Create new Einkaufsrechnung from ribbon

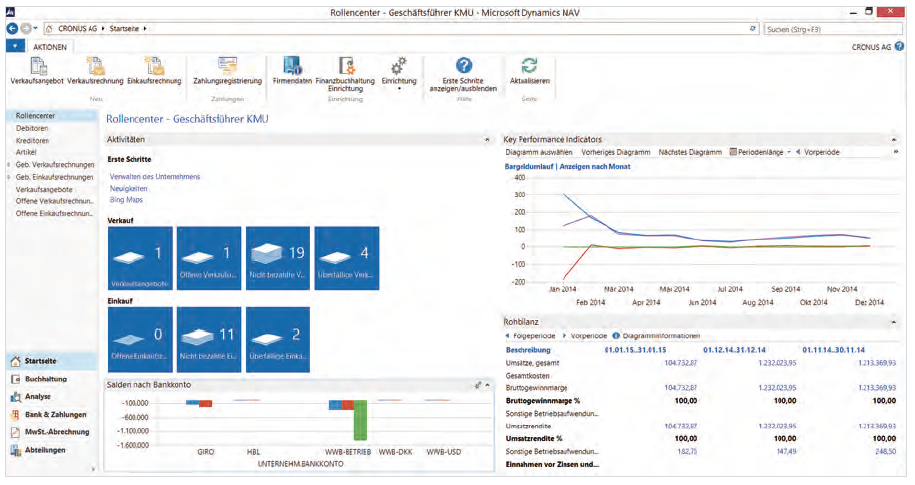coord(154,71)
